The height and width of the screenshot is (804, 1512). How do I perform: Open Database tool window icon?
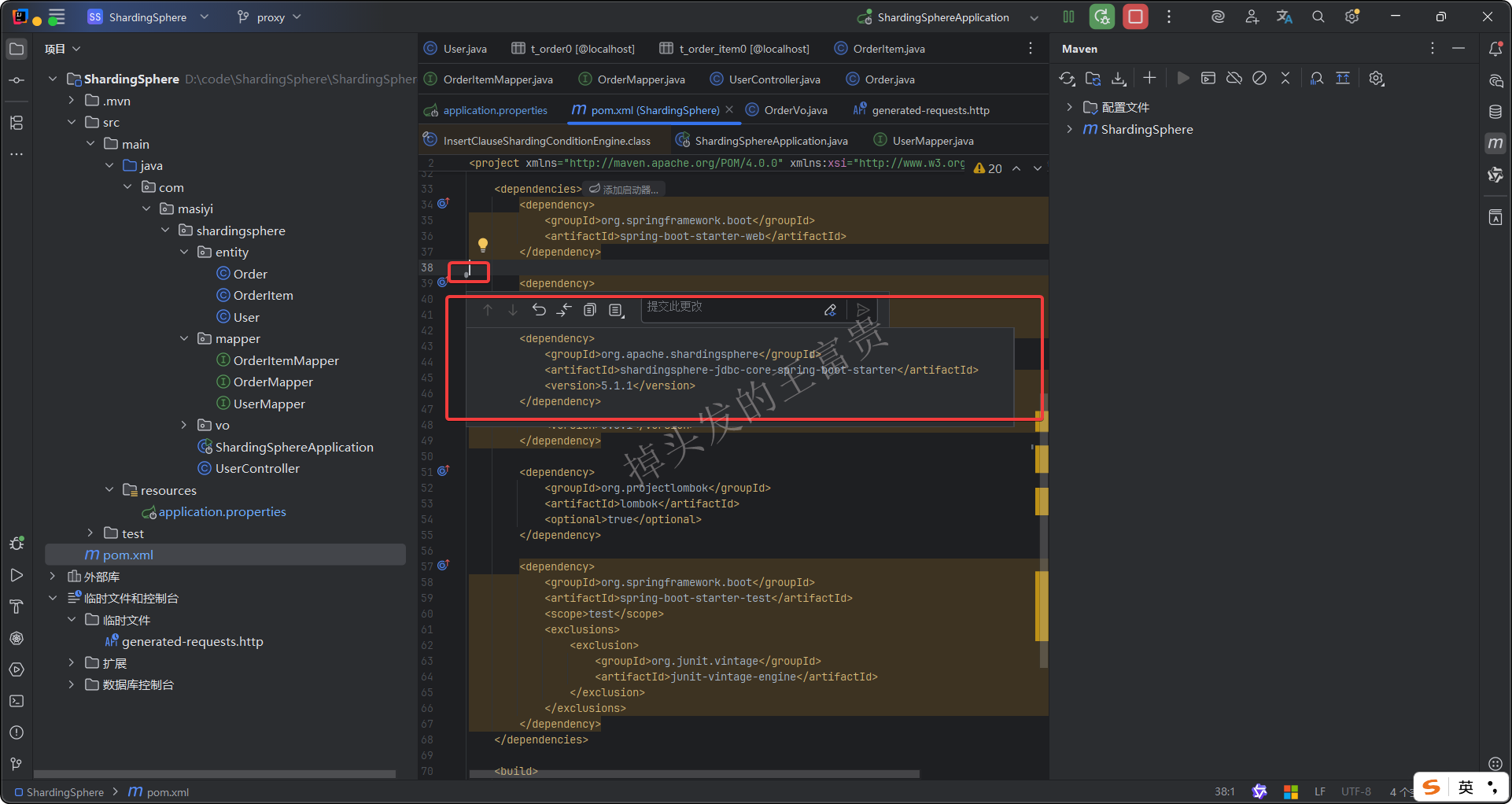(x=1495, y=112)
